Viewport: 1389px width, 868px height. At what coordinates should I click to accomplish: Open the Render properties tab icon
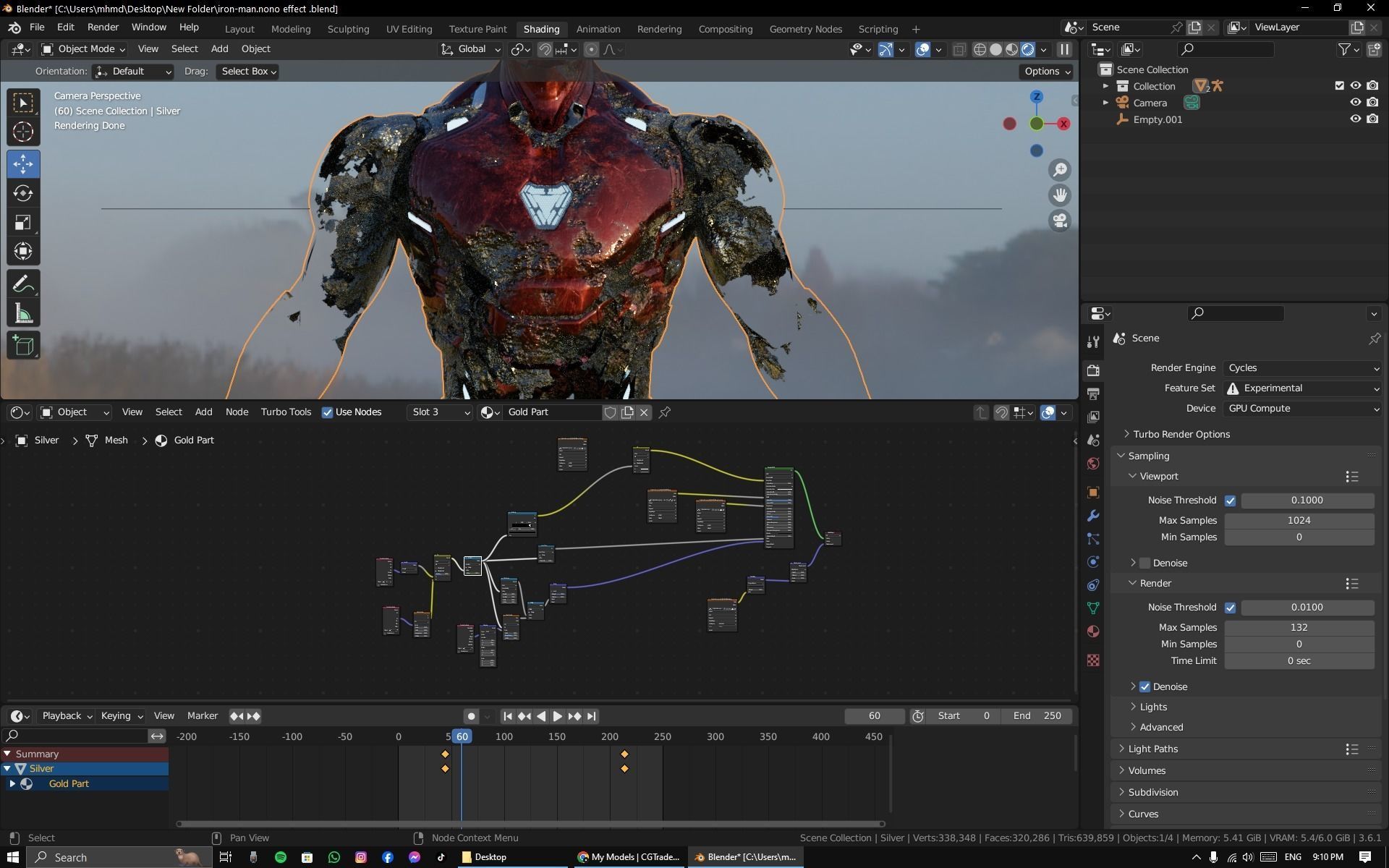pyautogui.click(x=1093, y=370)
